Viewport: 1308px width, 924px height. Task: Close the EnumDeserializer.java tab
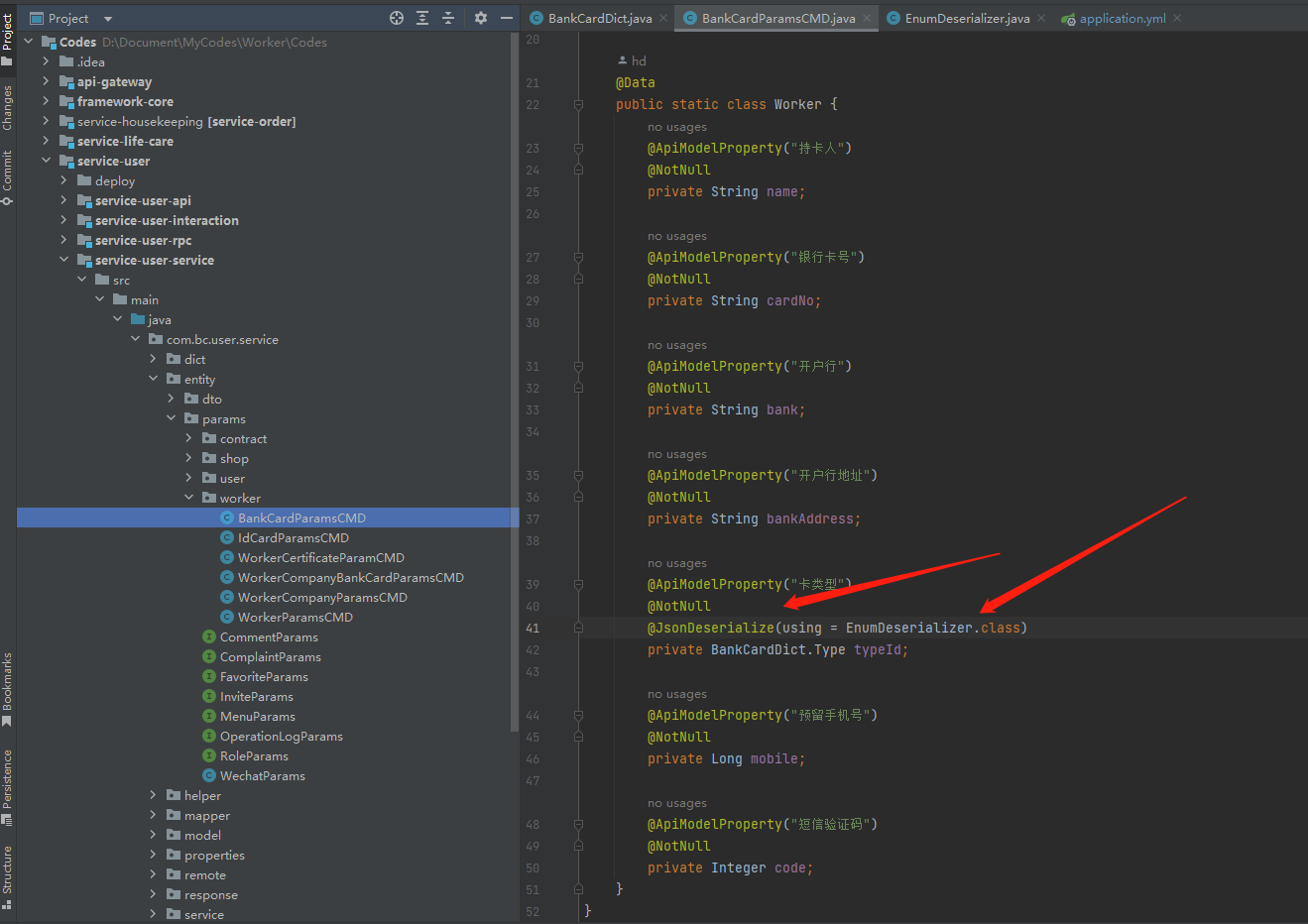tap(1041, 18)
